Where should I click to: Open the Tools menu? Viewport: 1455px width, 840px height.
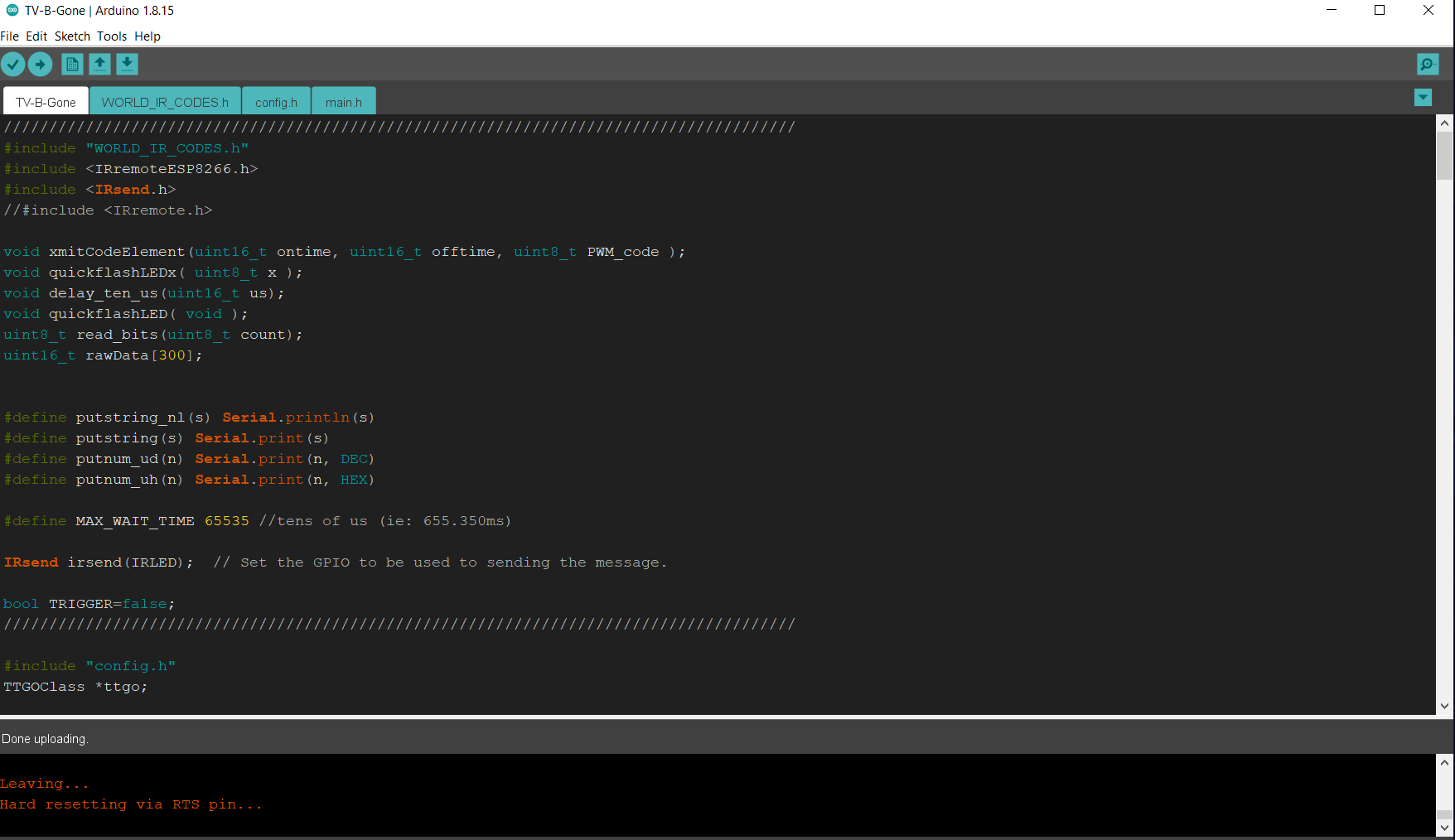[111, 36]
